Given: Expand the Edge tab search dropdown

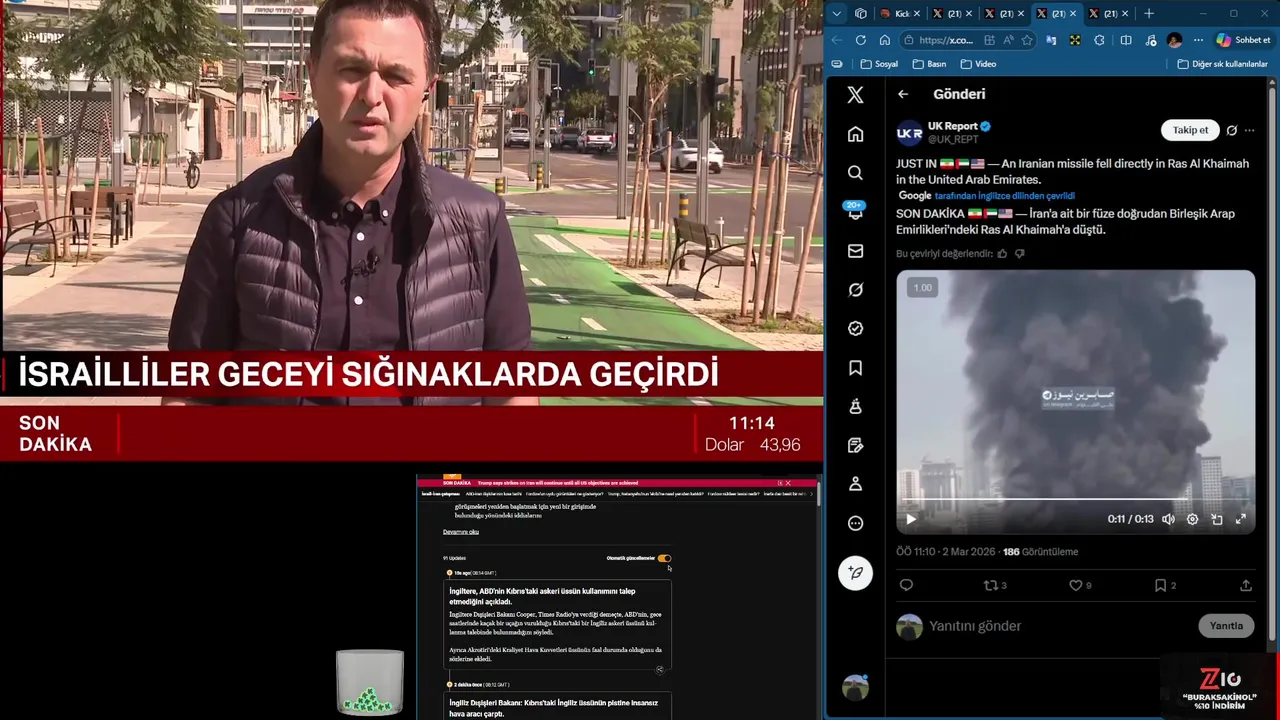Looking at the screenshot, I should [x=837, y=14].
